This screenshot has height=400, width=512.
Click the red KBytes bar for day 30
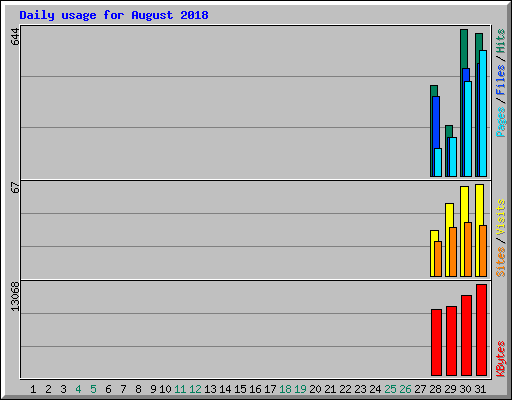tap(466, 335)
